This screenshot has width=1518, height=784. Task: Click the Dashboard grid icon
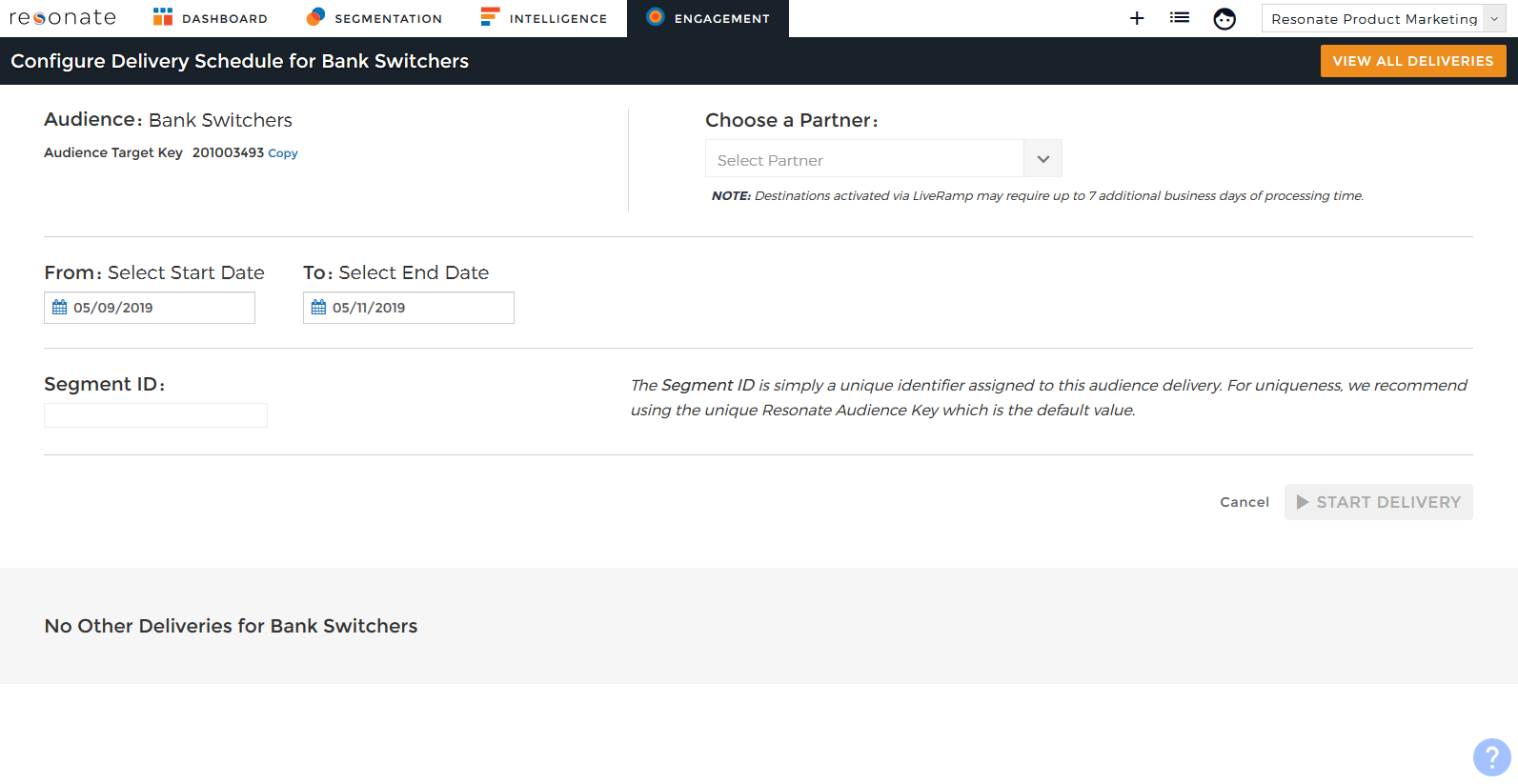click(x=163, y=16)
